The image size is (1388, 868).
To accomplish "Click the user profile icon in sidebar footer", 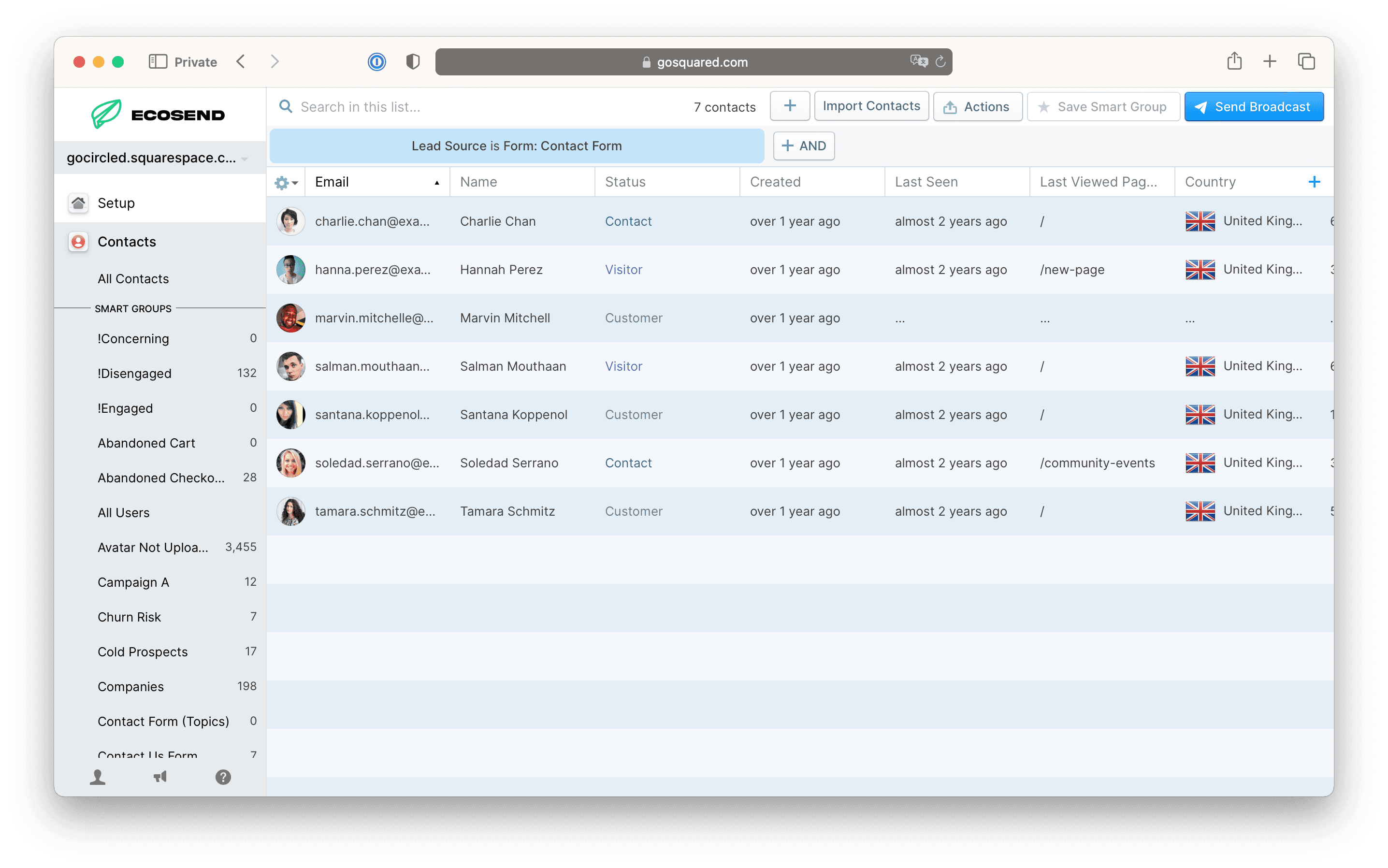I will click(x=98, y=777).
